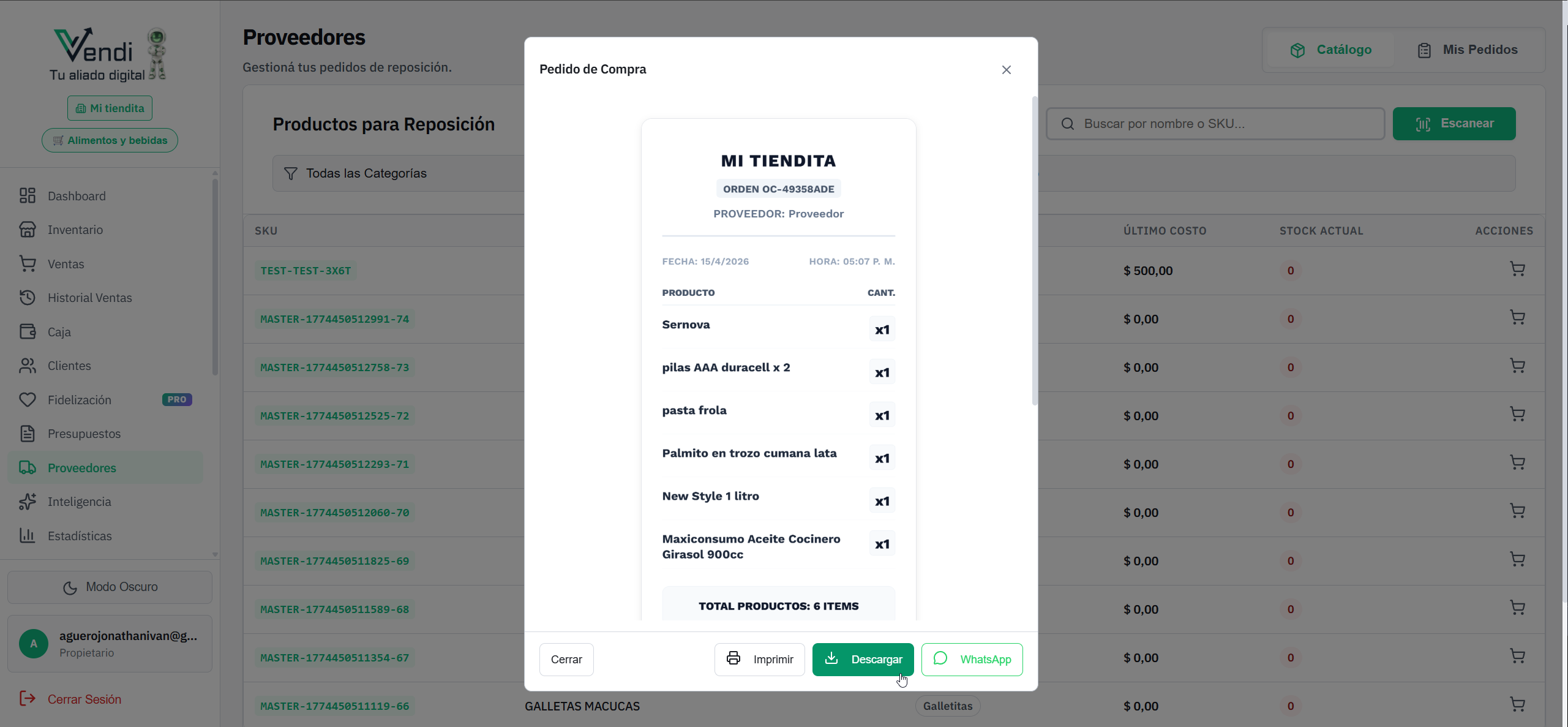Viewport: 1568px width, 727px height.
Task: Click the cart icon for TEST-TEST-3X6T row
Action: click(x=1517, y=269)
